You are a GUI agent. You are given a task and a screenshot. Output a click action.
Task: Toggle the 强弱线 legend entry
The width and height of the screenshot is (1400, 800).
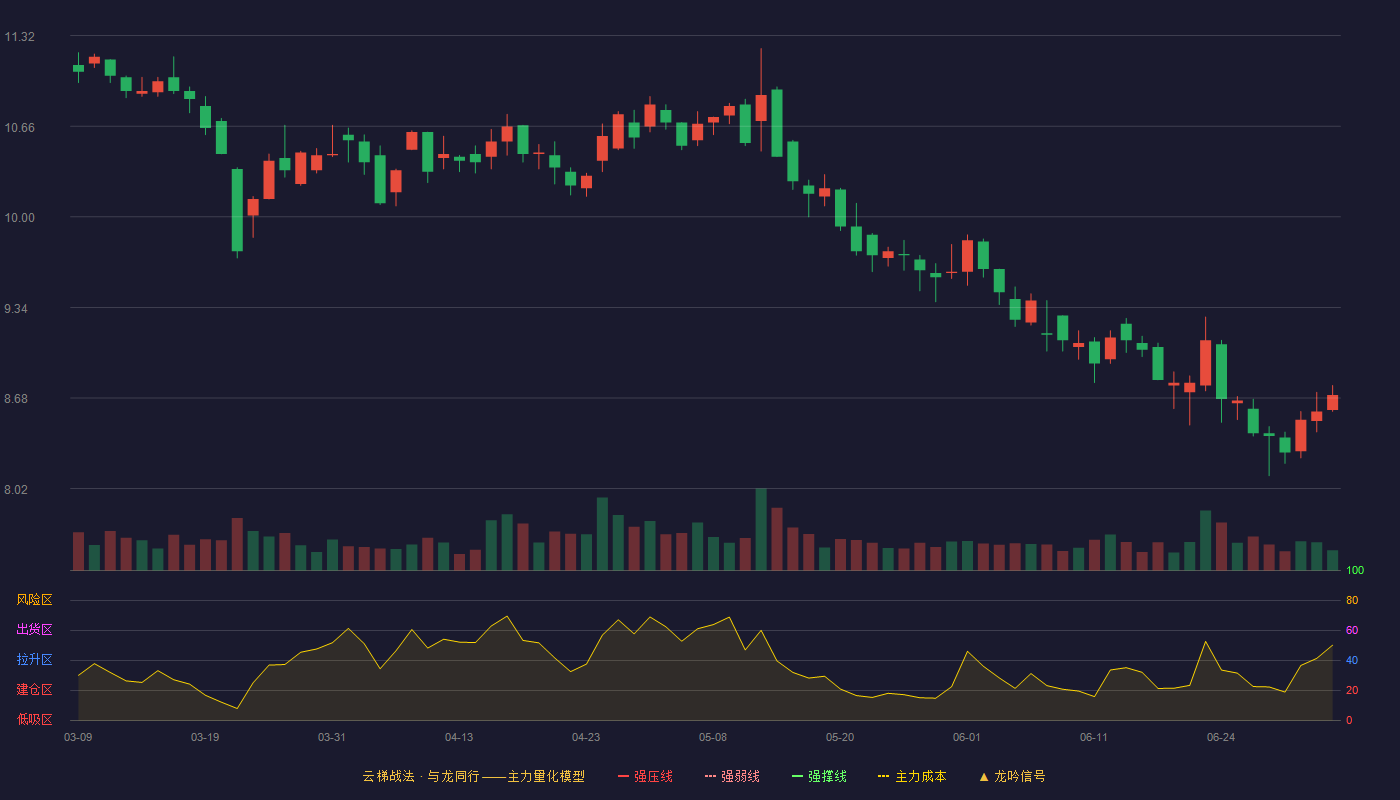[732, 776]
